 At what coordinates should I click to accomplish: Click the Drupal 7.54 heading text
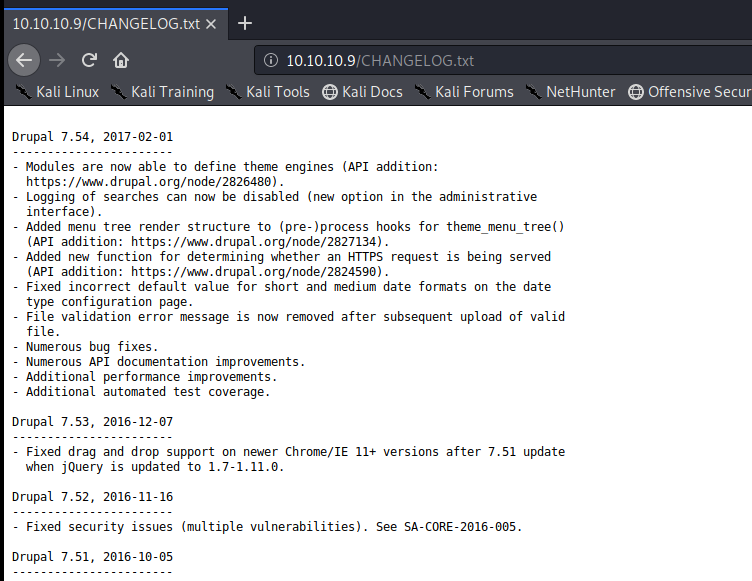click(x=93, y=137)
